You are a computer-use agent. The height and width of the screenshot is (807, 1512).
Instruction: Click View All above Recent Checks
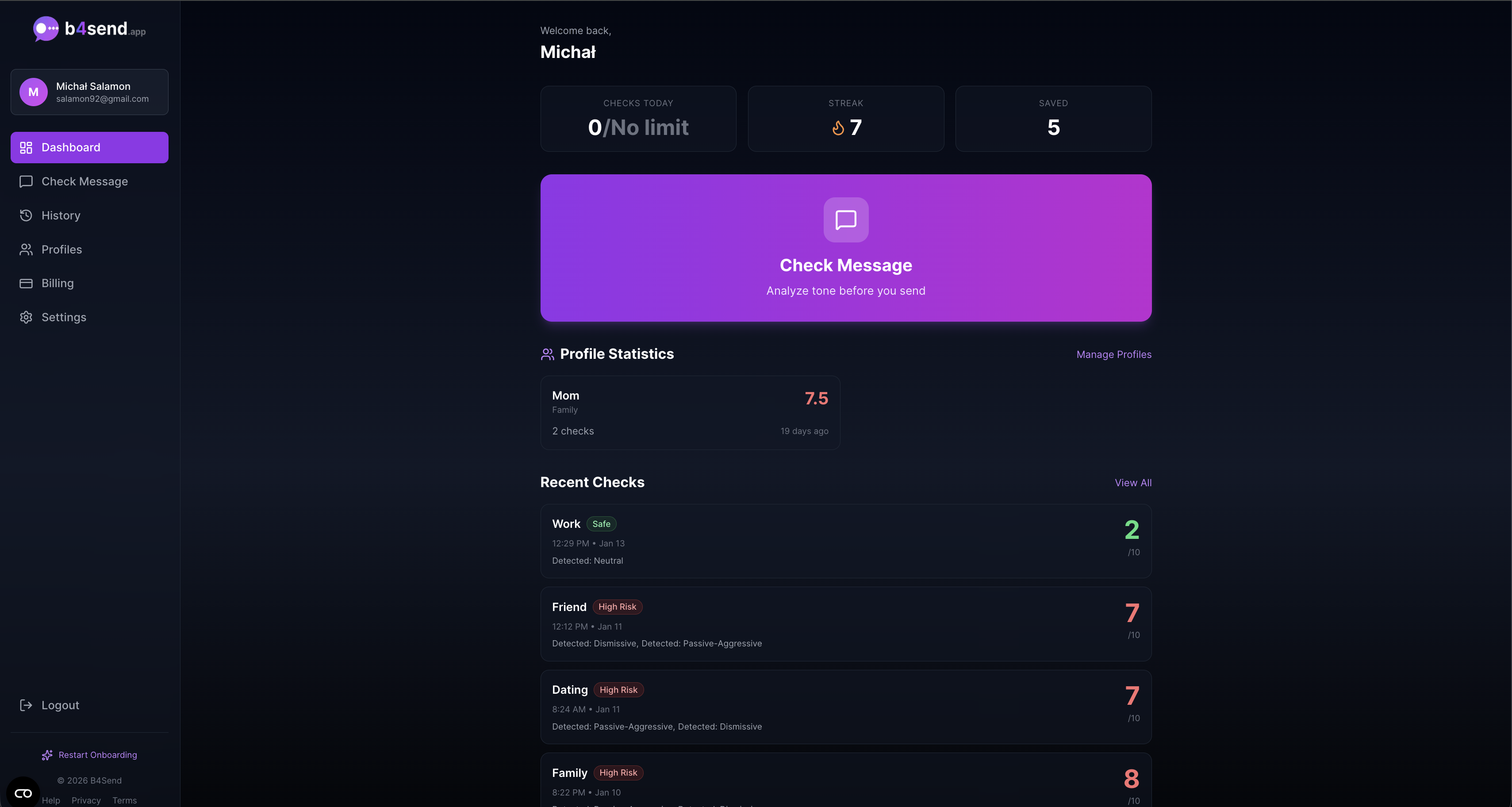tap(1133, 482)
